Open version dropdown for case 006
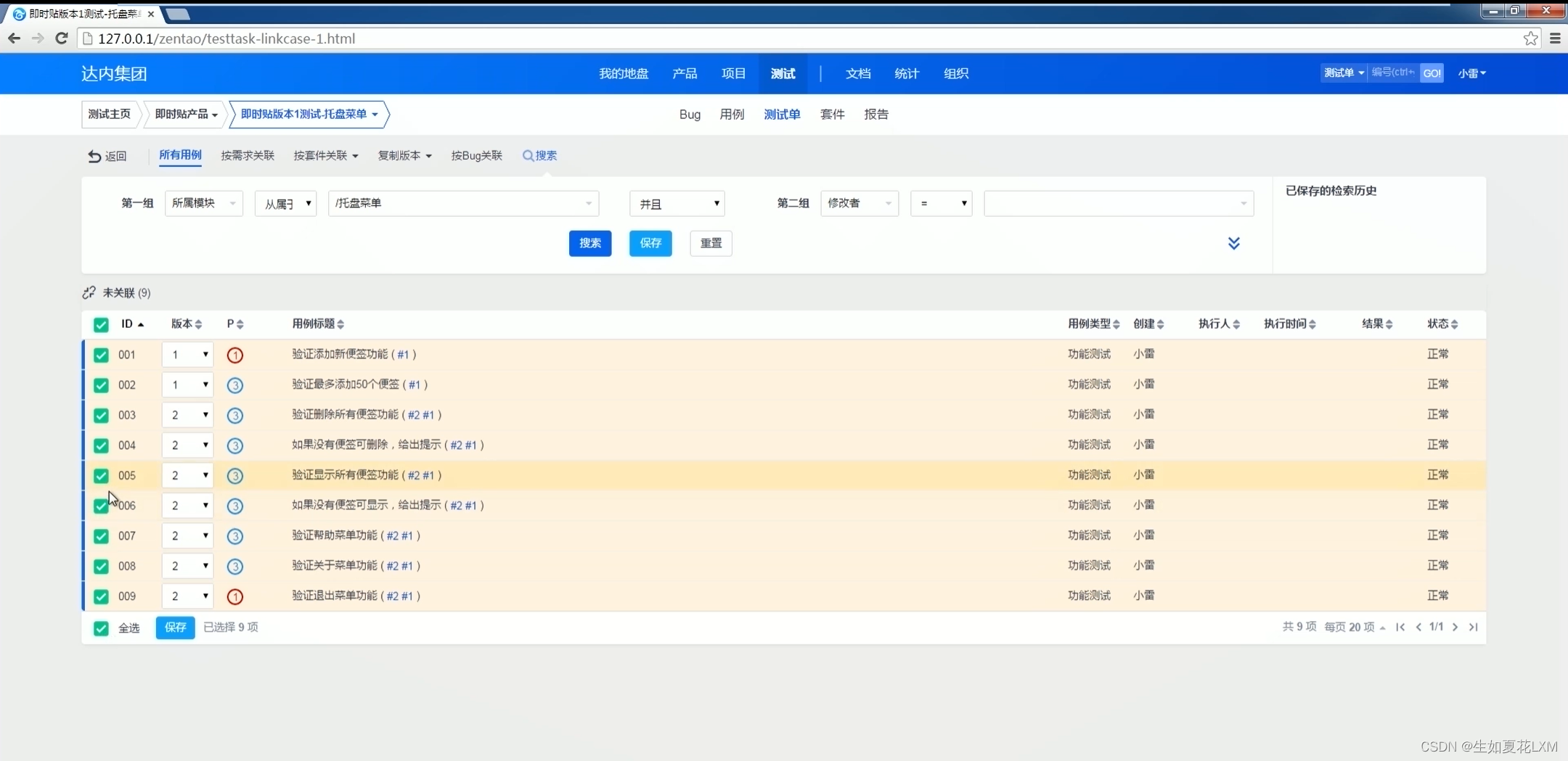Screen dimensions: 1568x761 [x=187, y=506]
